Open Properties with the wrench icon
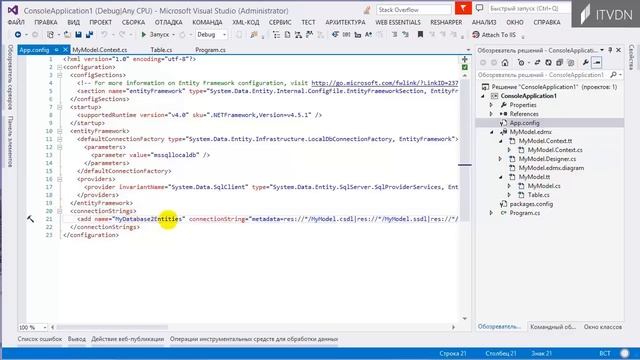 (585, 62)
